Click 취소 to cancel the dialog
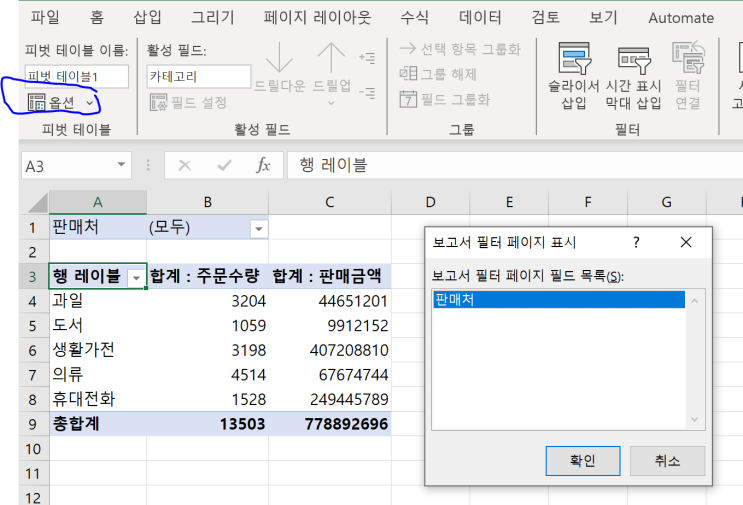743x505 pixels. (x=667, y=460)
